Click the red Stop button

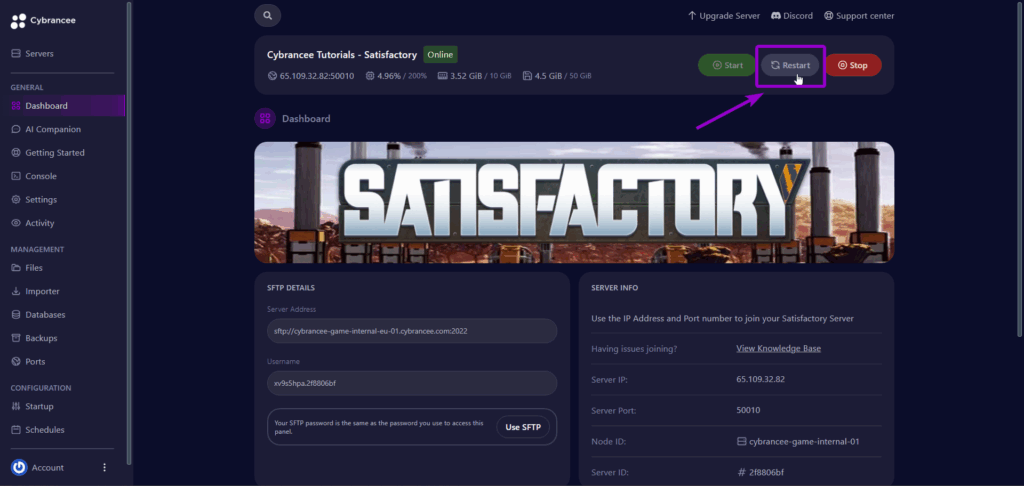(853, 65)
